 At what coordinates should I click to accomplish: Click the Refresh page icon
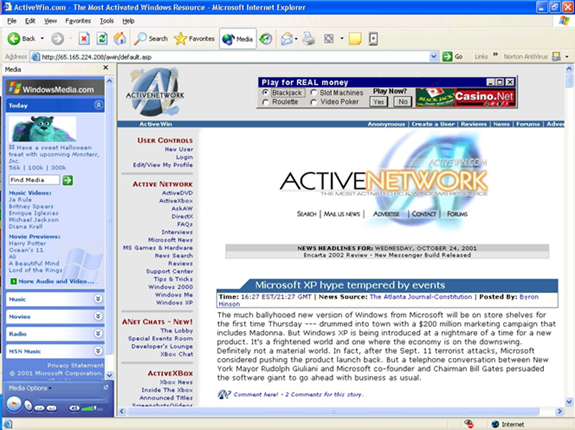[102, 38]
